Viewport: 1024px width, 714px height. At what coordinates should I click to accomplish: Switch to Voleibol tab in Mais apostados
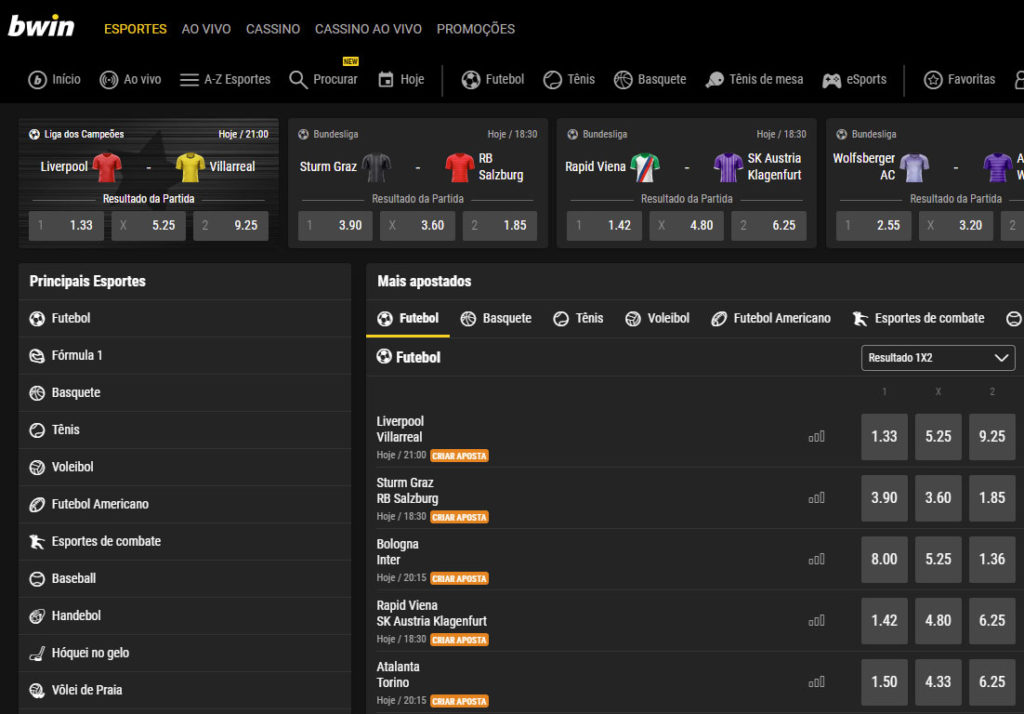coord(657,318)
